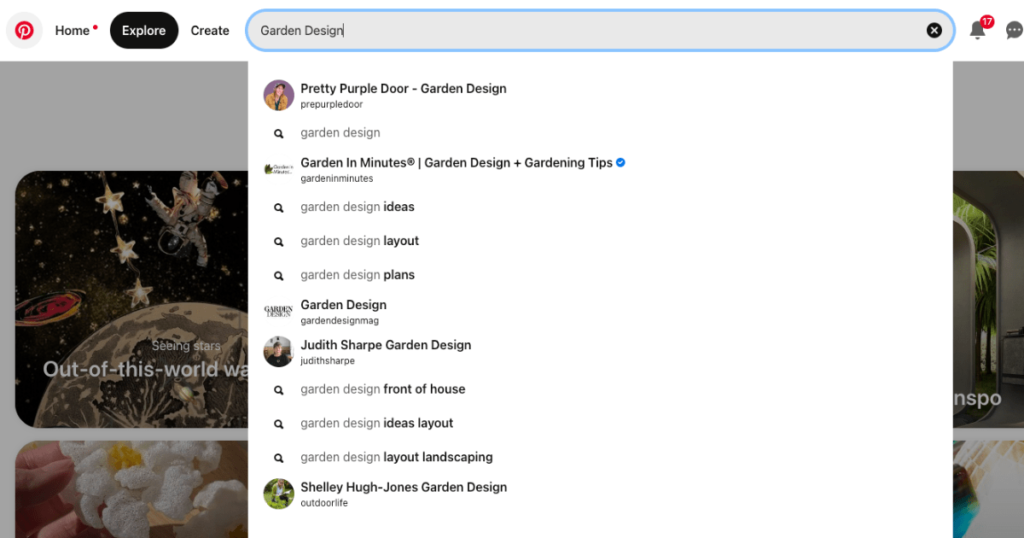Click the Pretty Purple Door profile avatar

(x=279, y=95)
